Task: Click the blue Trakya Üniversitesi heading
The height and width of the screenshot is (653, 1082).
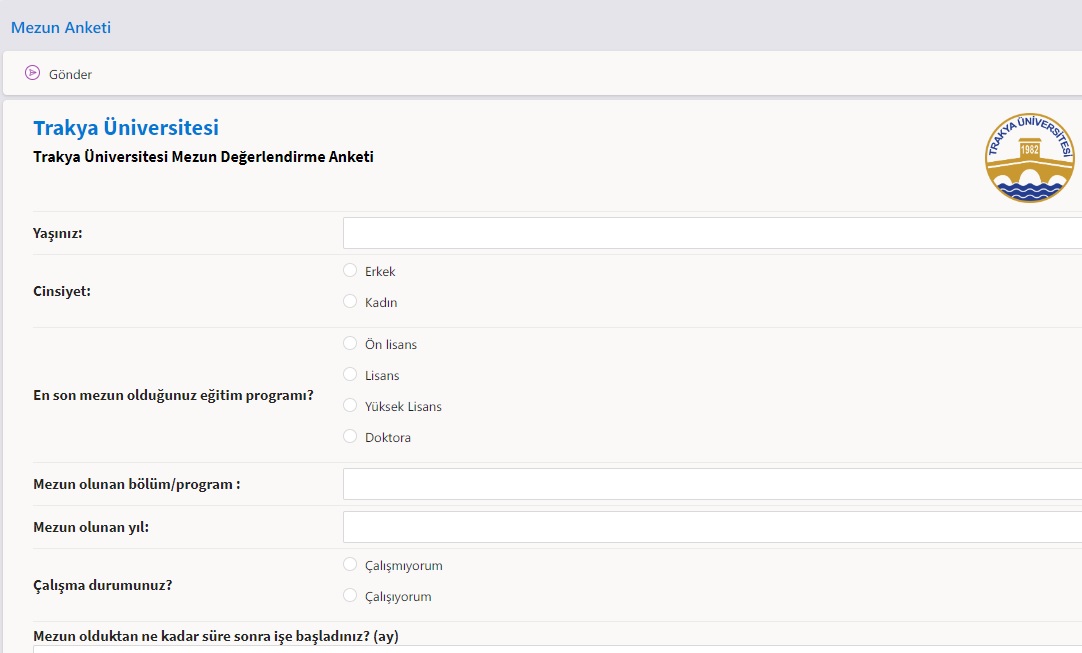Action: point(126,128)
